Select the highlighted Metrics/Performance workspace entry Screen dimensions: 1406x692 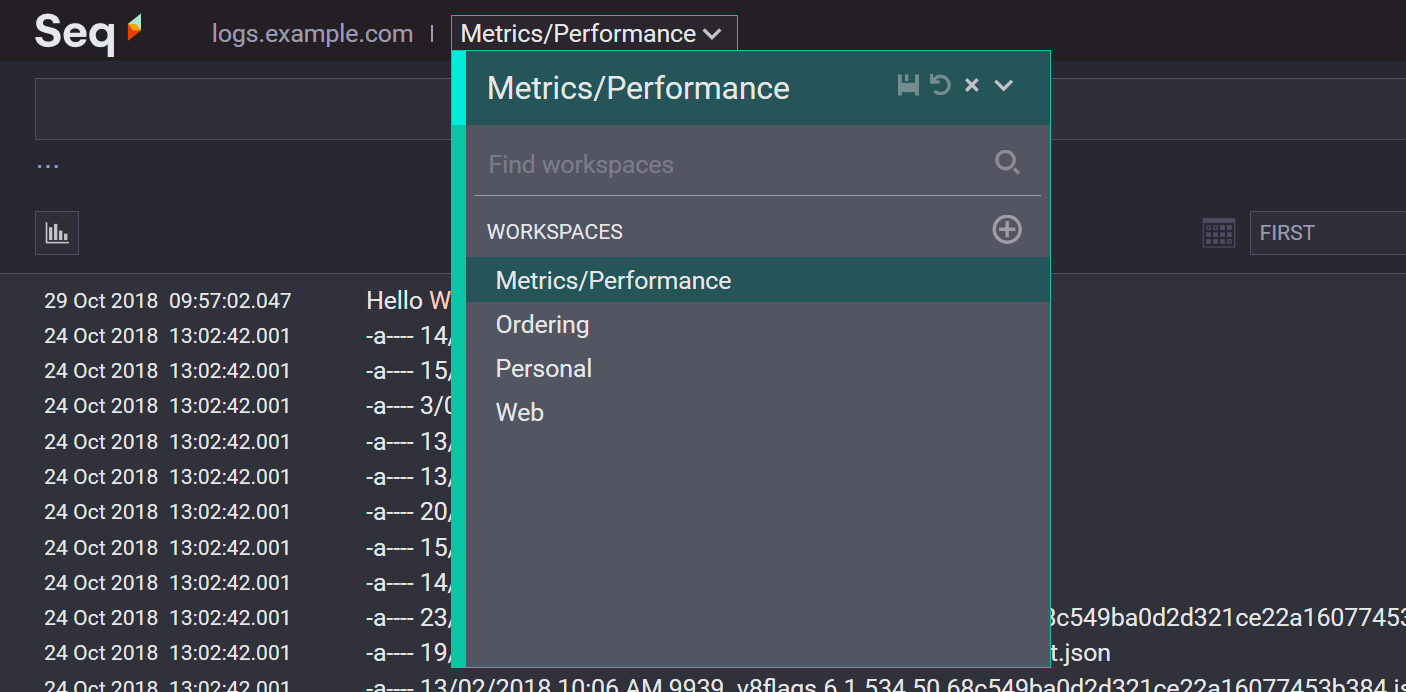point(613,280)
